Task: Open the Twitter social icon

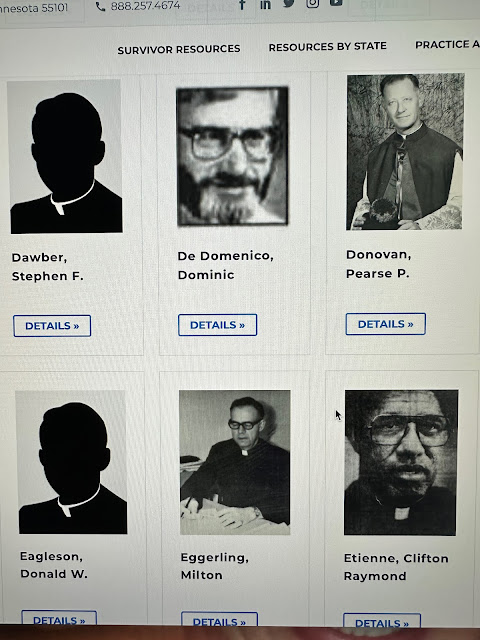Action: 289,4
